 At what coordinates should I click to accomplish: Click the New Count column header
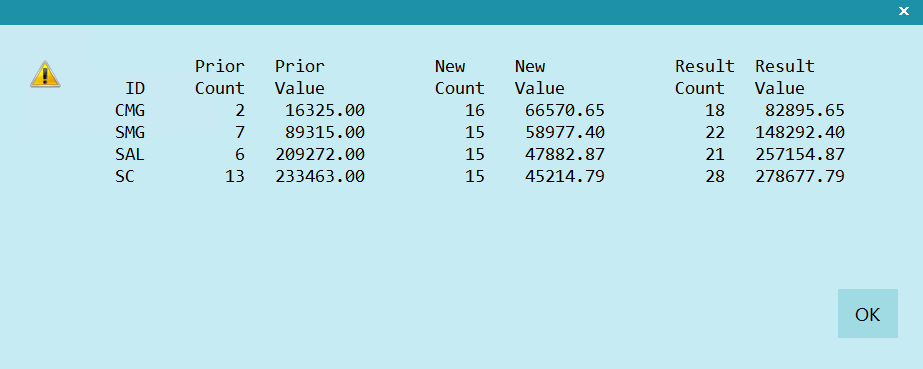point(460,77)
